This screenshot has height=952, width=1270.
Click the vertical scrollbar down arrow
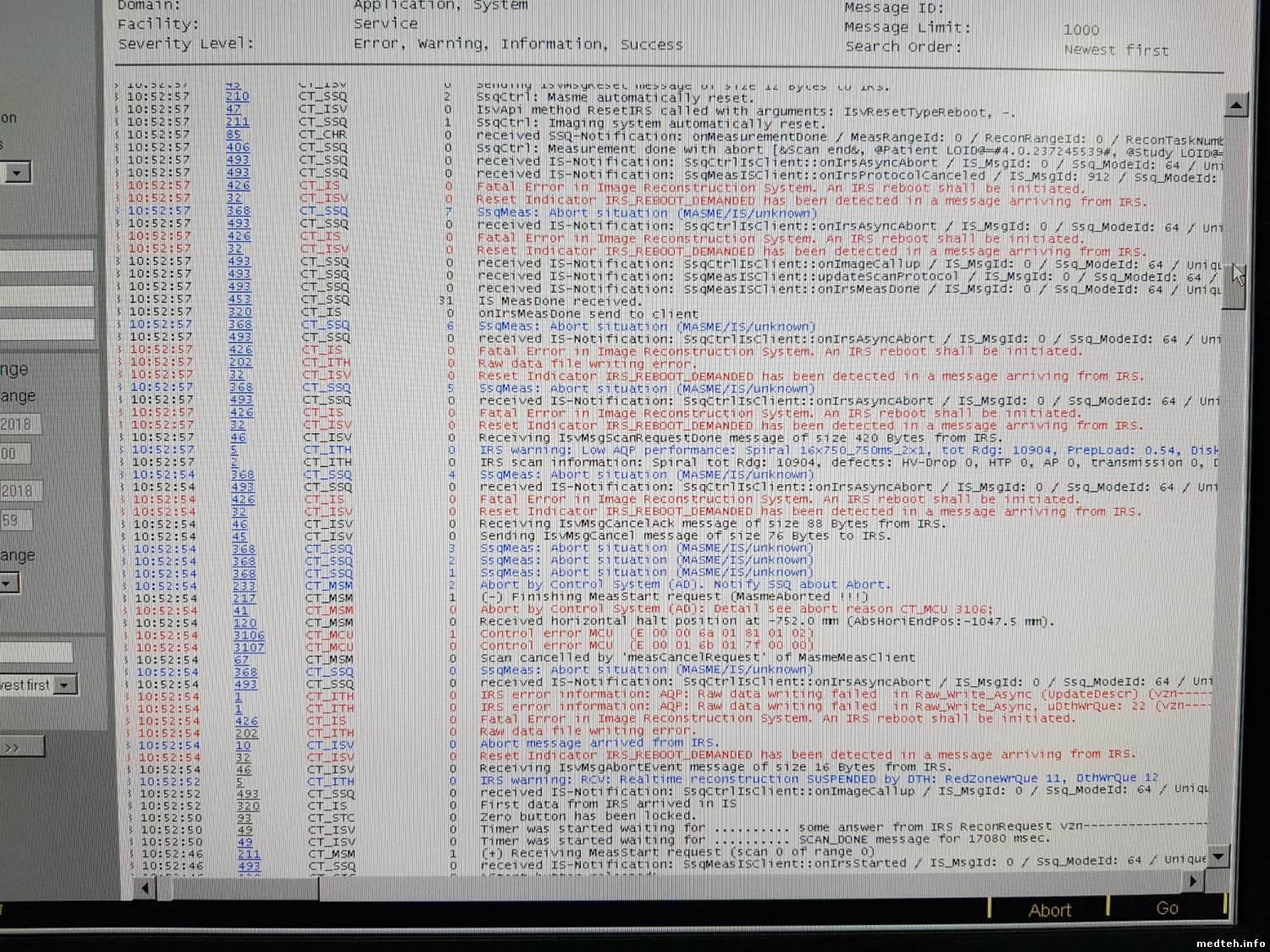[1219, 856]
